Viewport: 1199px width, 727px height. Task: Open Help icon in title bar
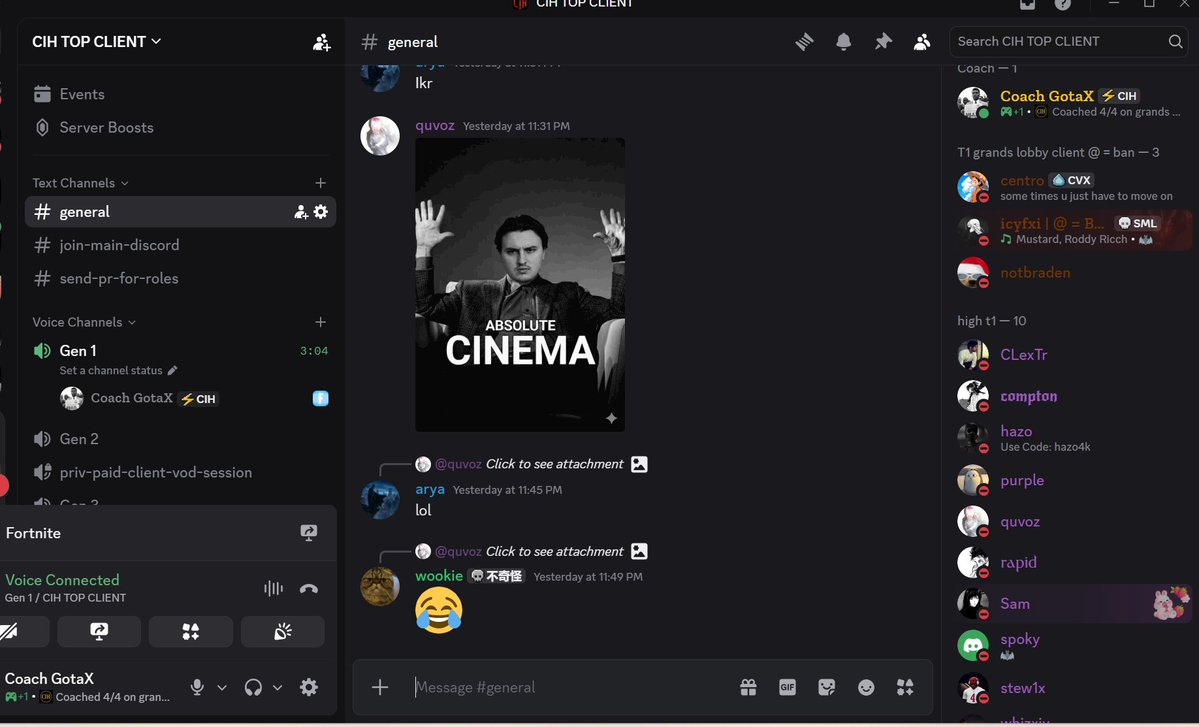pos(1063,5)
